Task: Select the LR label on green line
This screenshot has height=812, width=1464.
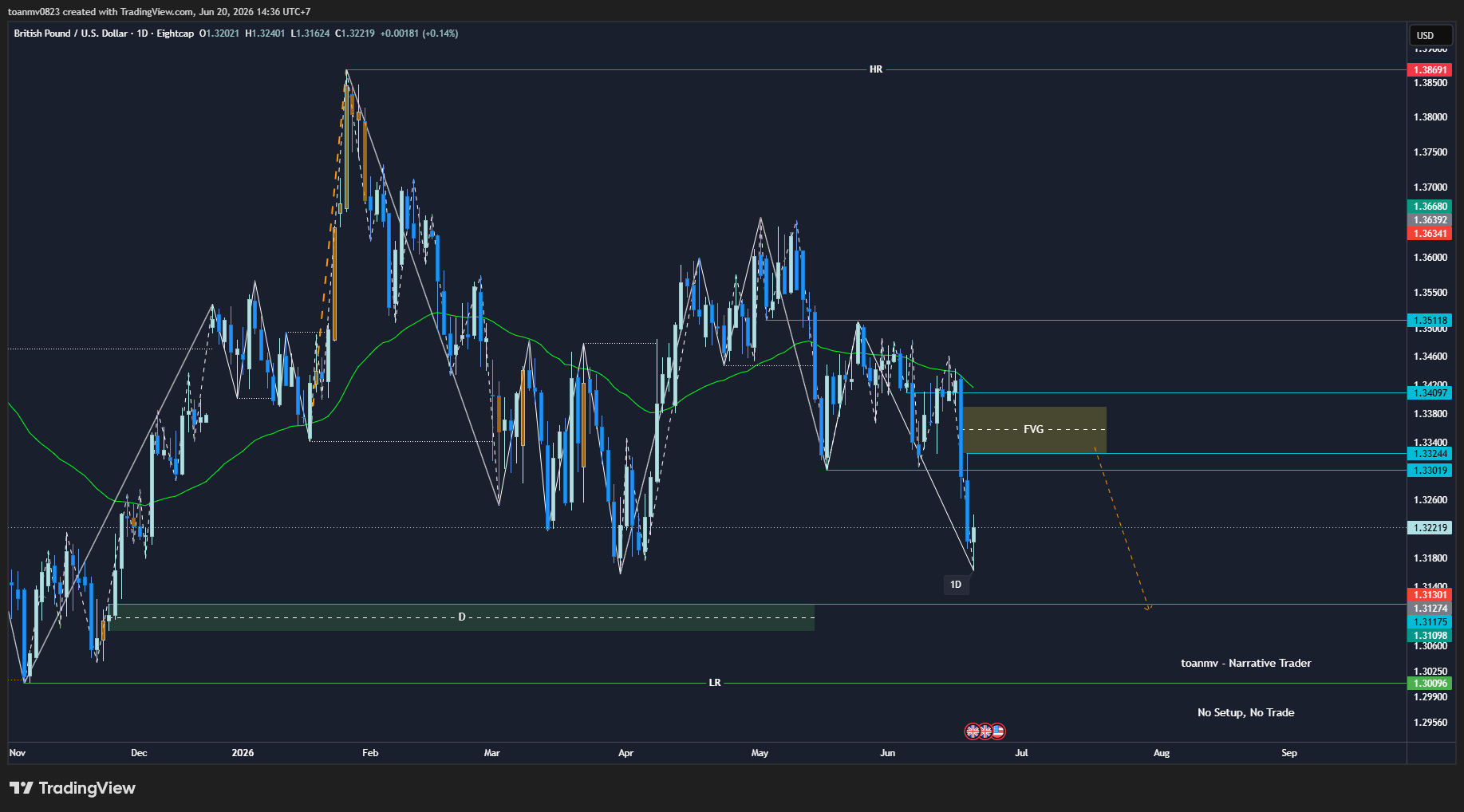Action: [x=715, y=683]
